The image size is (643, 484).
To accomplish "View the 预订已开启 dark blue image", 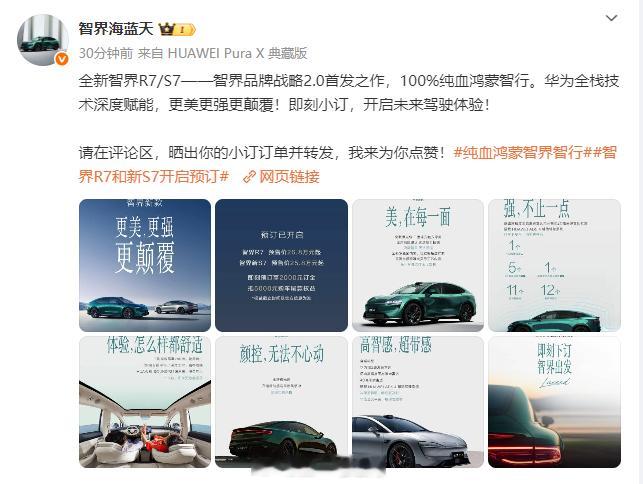I will click(x=281, y=265).
